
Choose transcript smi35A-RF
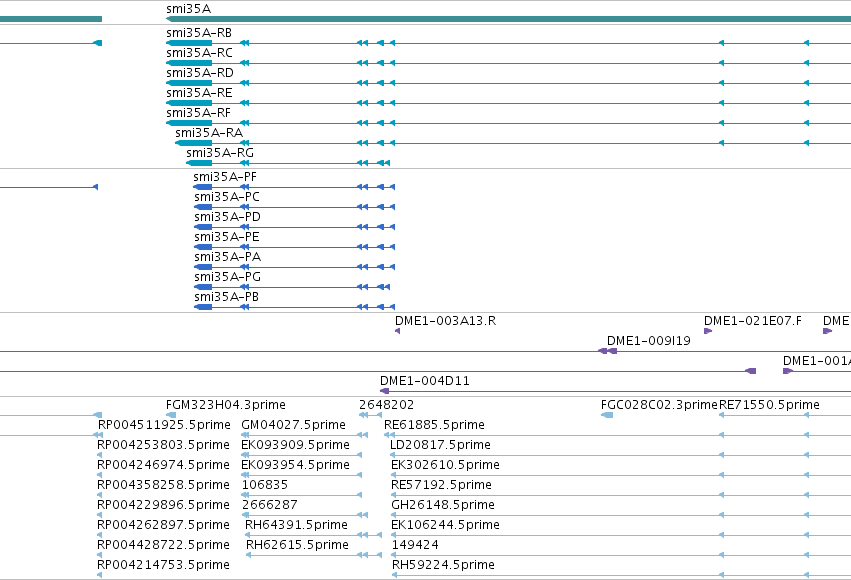point(198,113)
